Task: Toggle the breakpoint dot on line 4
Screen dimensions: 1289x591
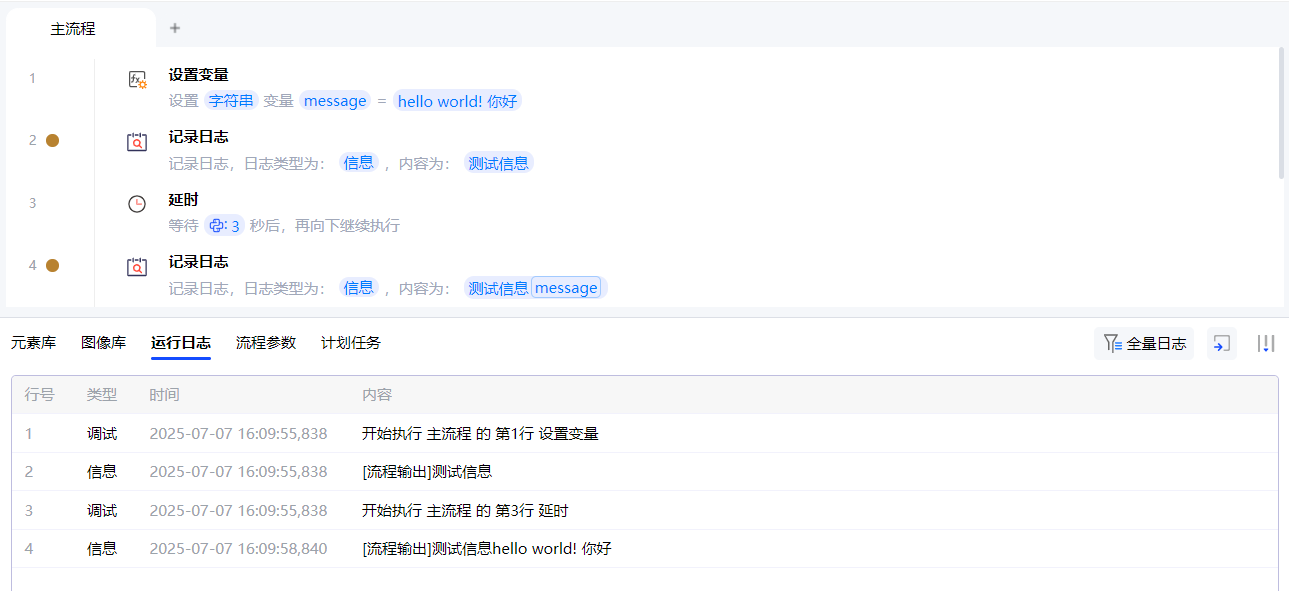Action: (53, 265)
